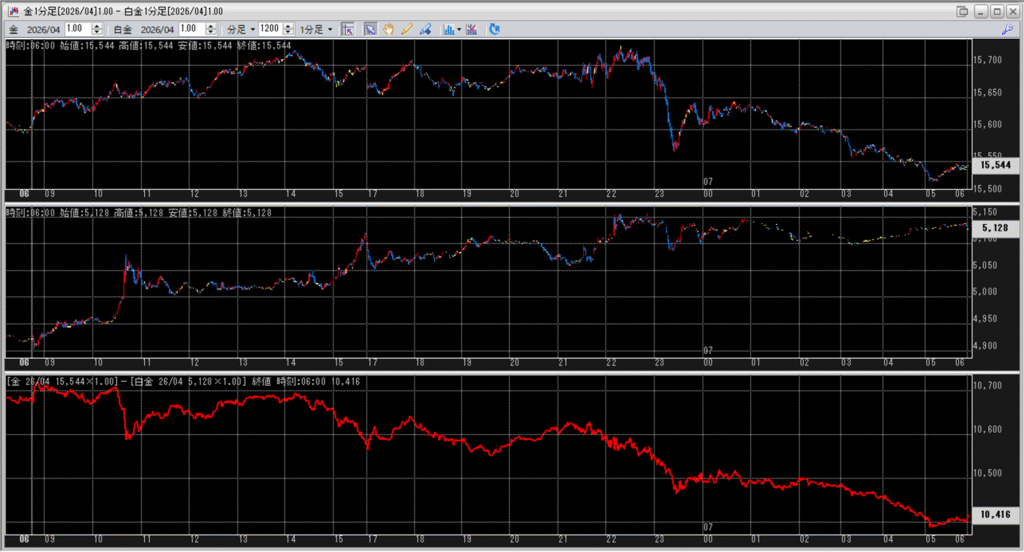Adjust the 1200 bar count spinner
The height and width of the screenshot is (552, 1024).
(x=287, y=29)
